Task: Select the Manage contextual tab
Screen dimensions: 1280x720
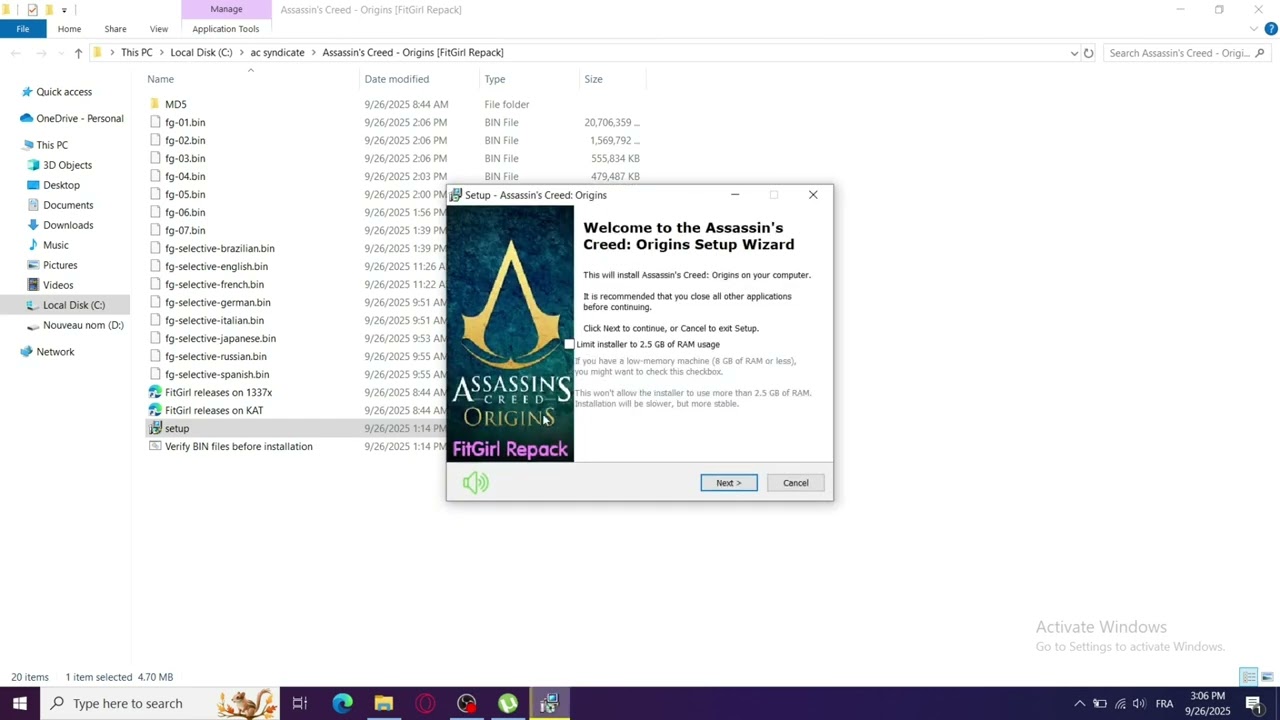Action: 226,9
